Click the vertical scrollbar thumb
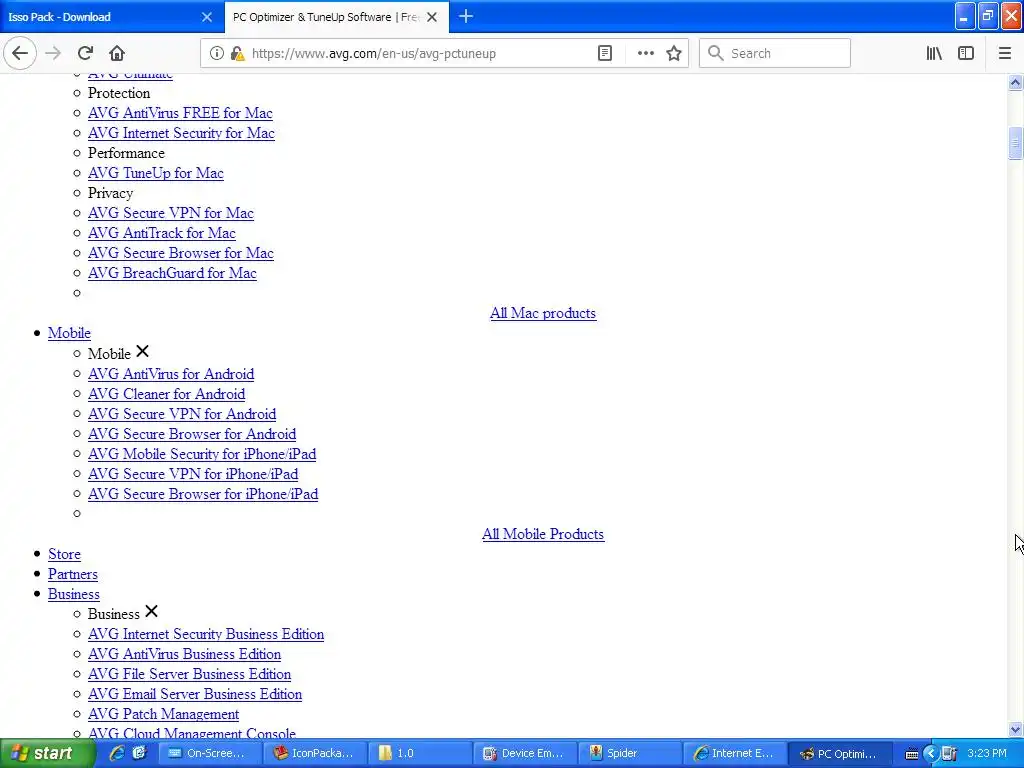 point(1015,143)
